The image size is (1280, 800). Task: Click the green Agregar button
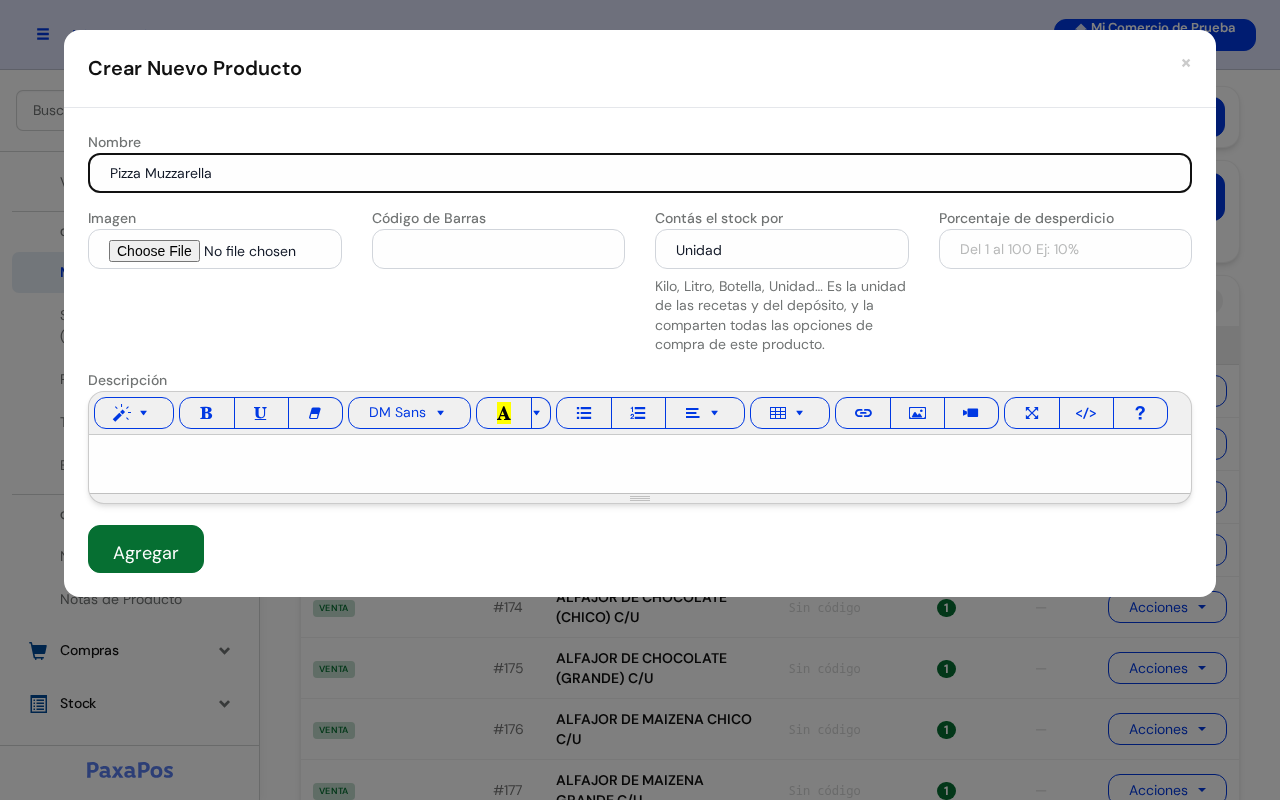146,549
